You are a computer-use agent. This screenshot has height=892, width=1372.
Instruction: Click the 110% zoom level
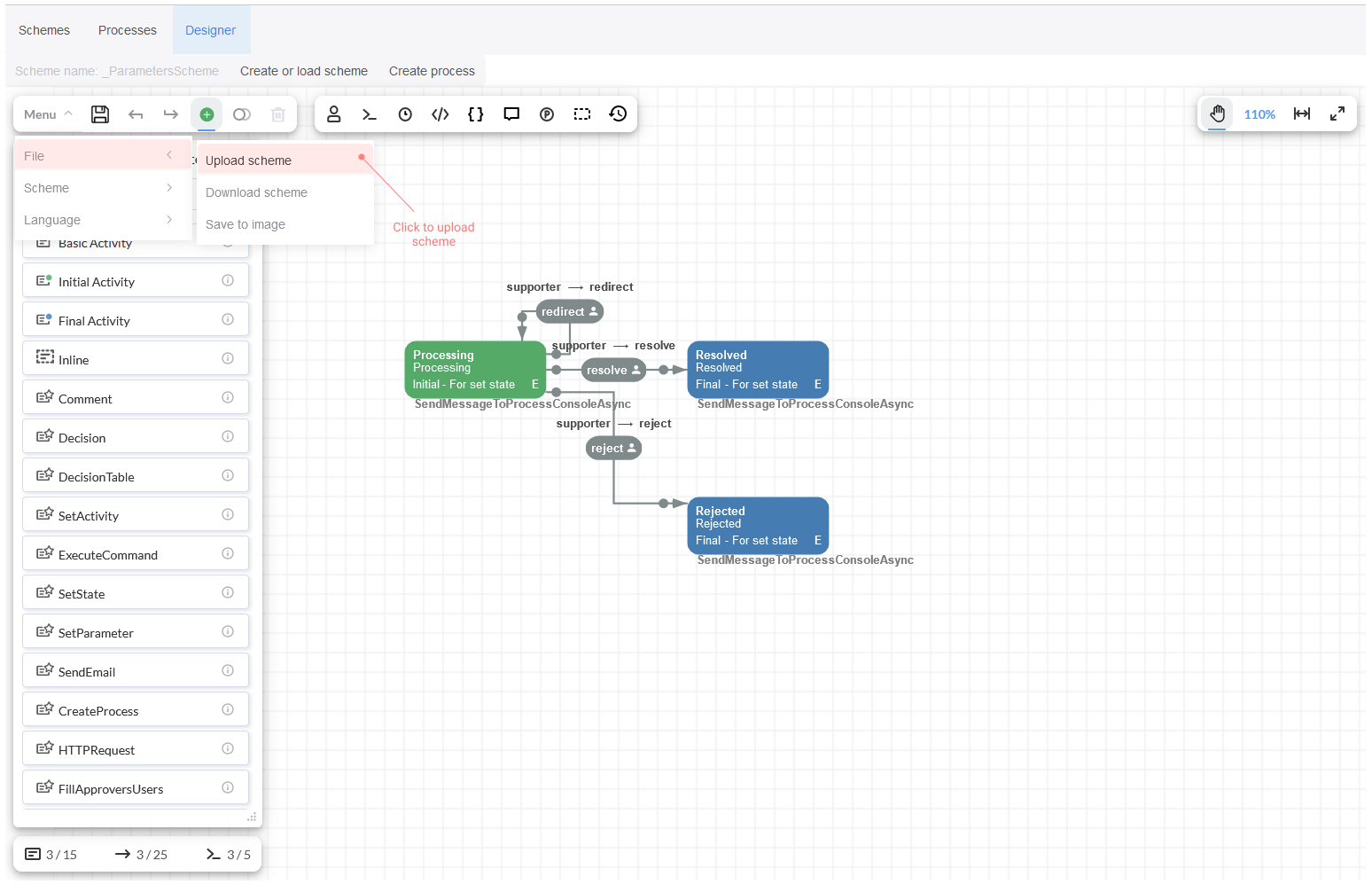(1259, 114)
